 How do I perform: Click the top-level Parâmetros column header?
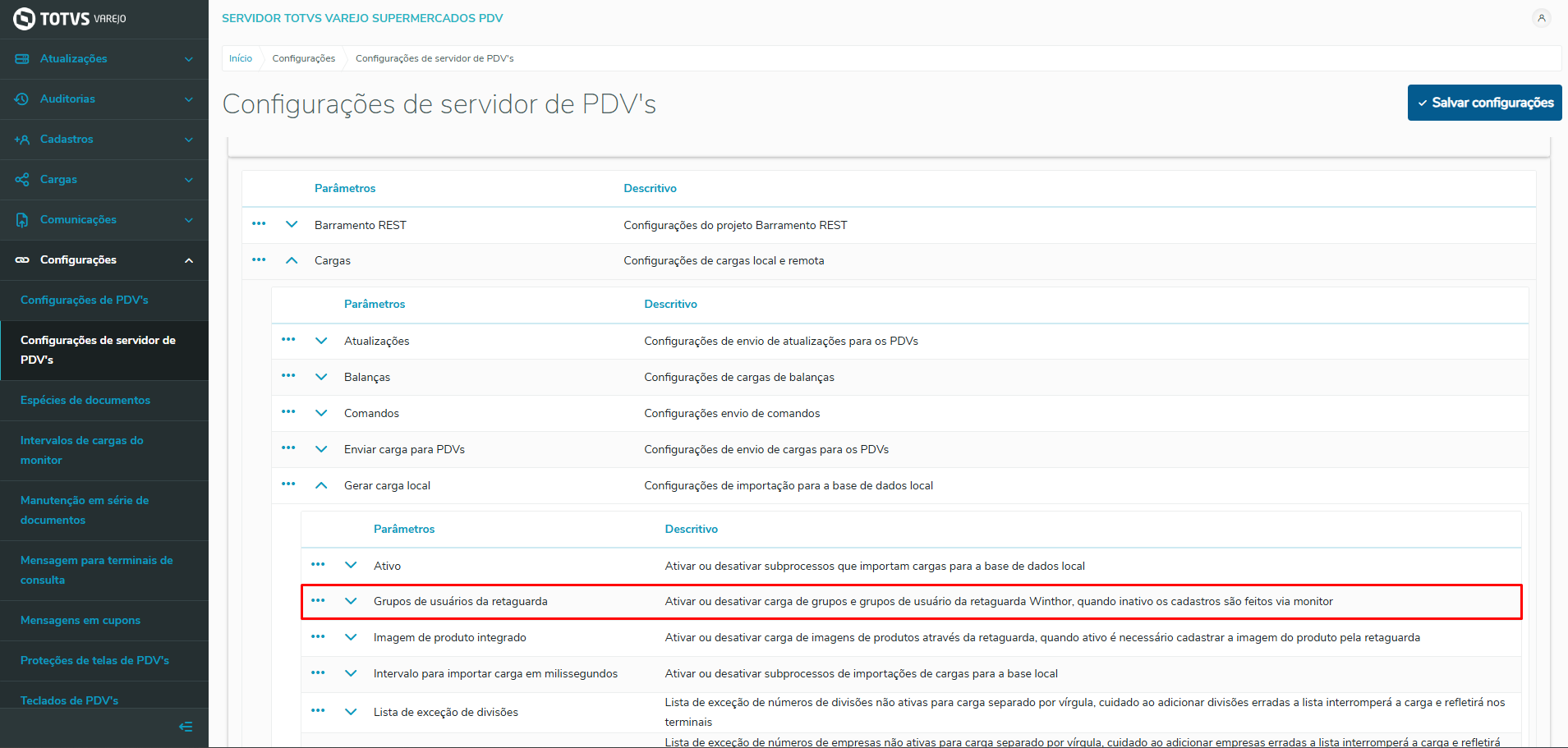coord(345,188)
